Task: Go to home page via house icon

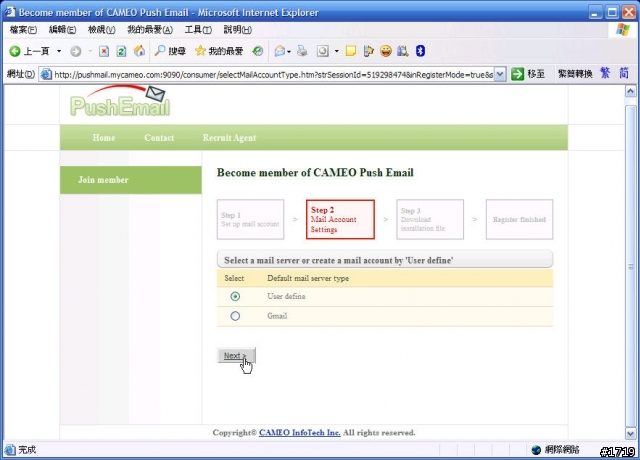Action: 139,51
